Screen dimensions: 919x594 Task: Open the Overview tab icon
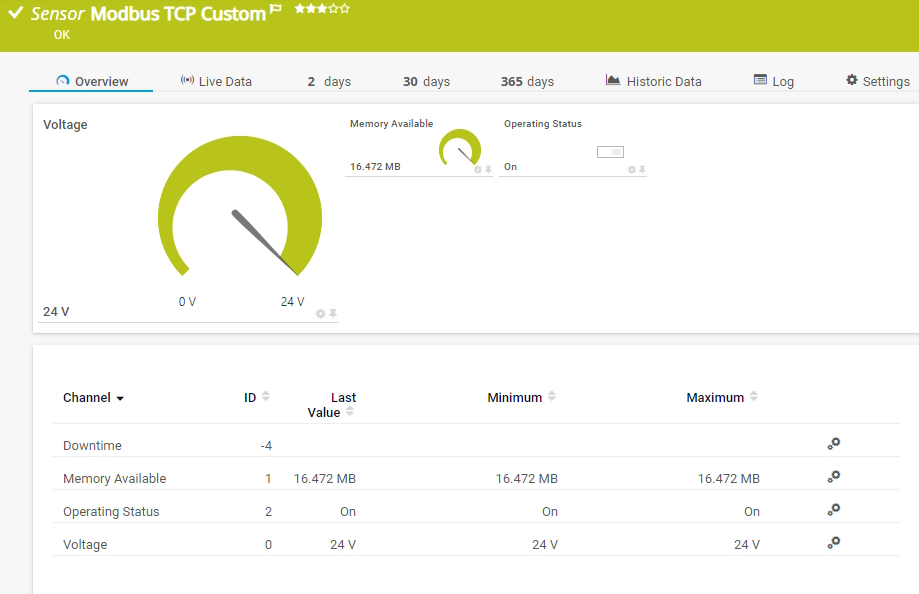click(x=62, y=80)
